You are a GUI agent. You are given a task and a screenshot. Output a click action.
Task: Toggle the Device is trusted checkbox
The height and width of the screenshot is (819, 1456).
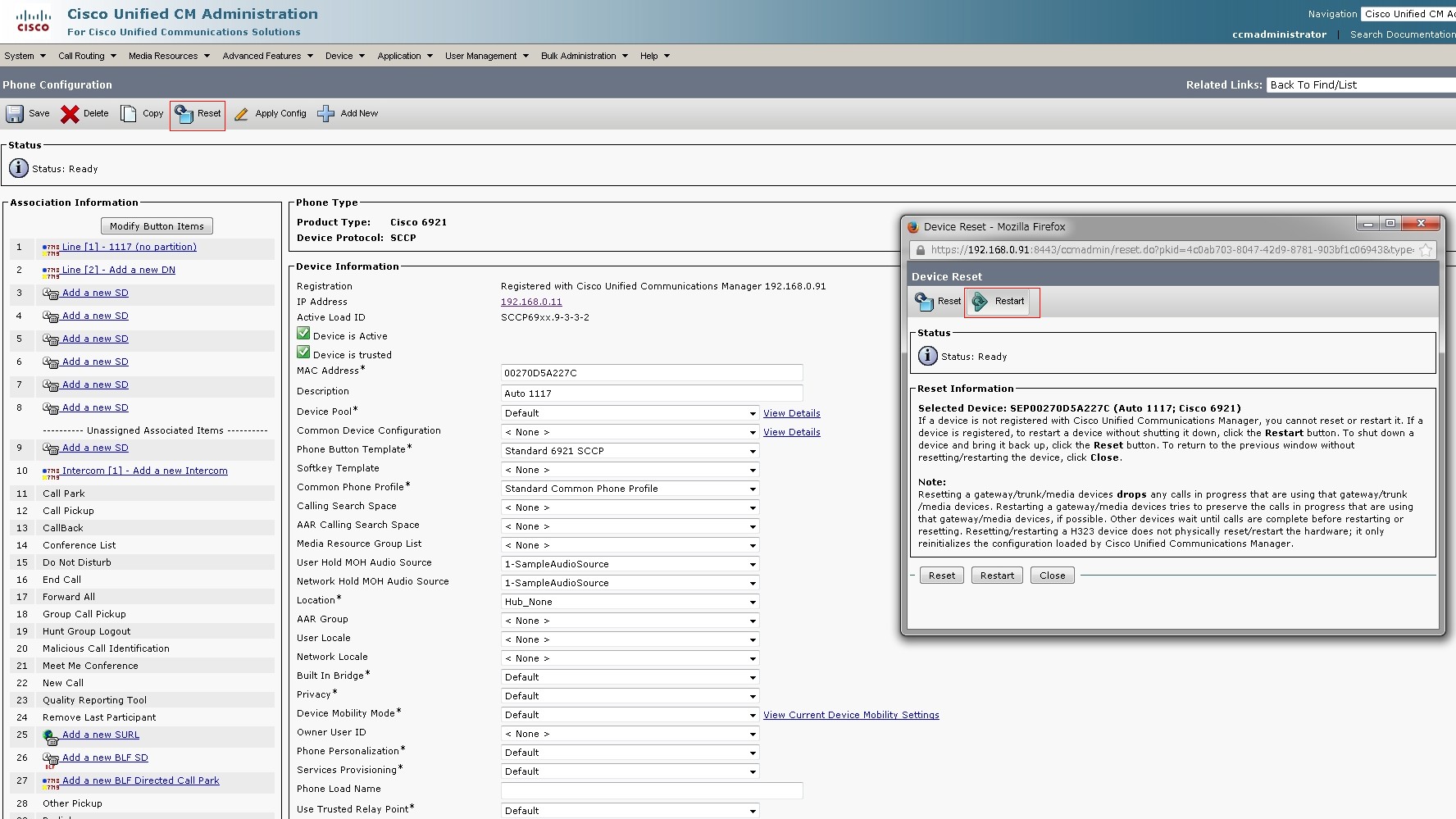pos(303,353)
